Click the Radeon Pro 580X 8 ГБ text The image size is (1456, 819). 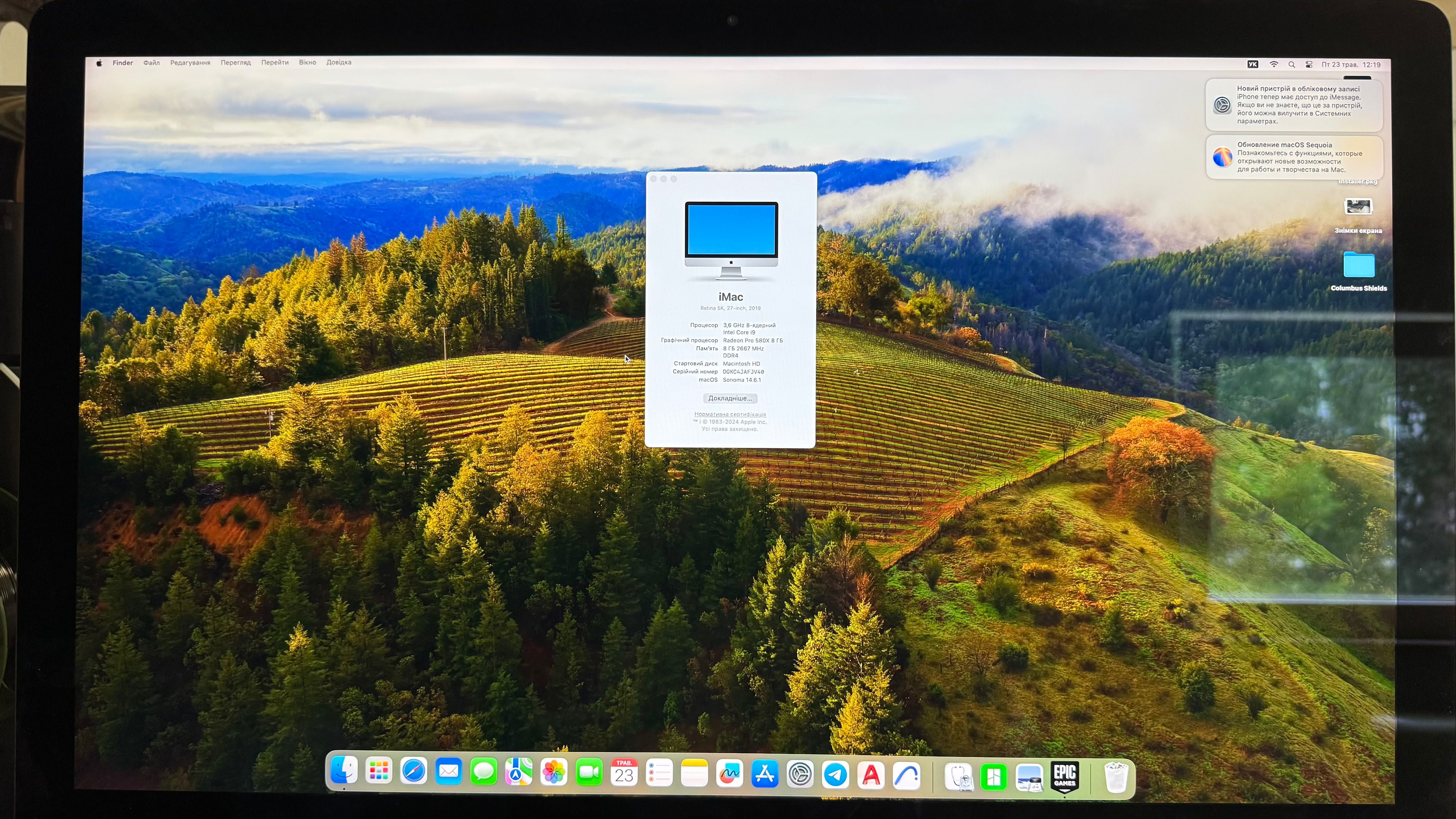[x=753, y=341]
